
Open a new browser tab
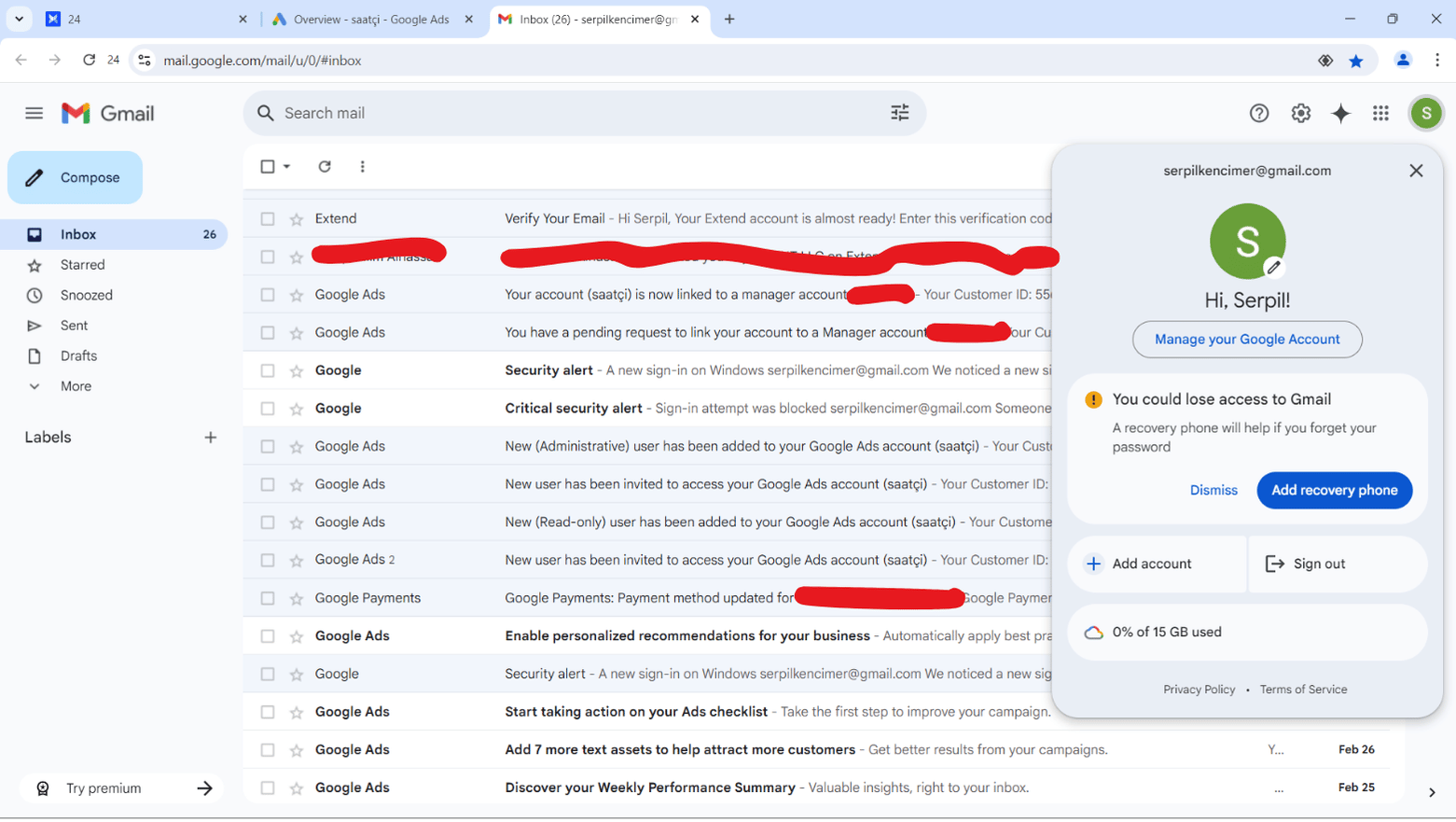(x=729, y=19)
